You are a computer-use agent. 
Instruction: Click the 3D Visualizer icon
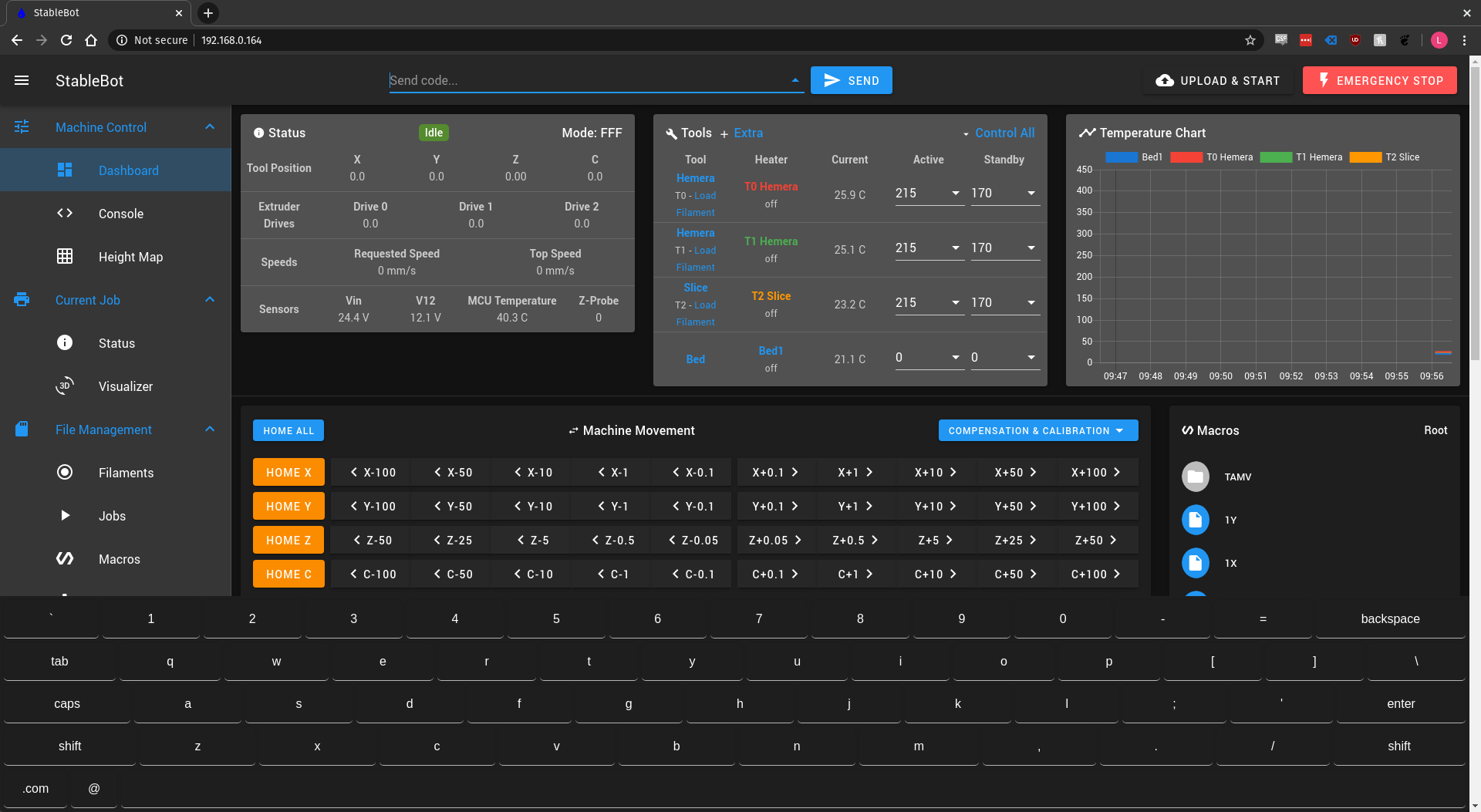[65, 386]
